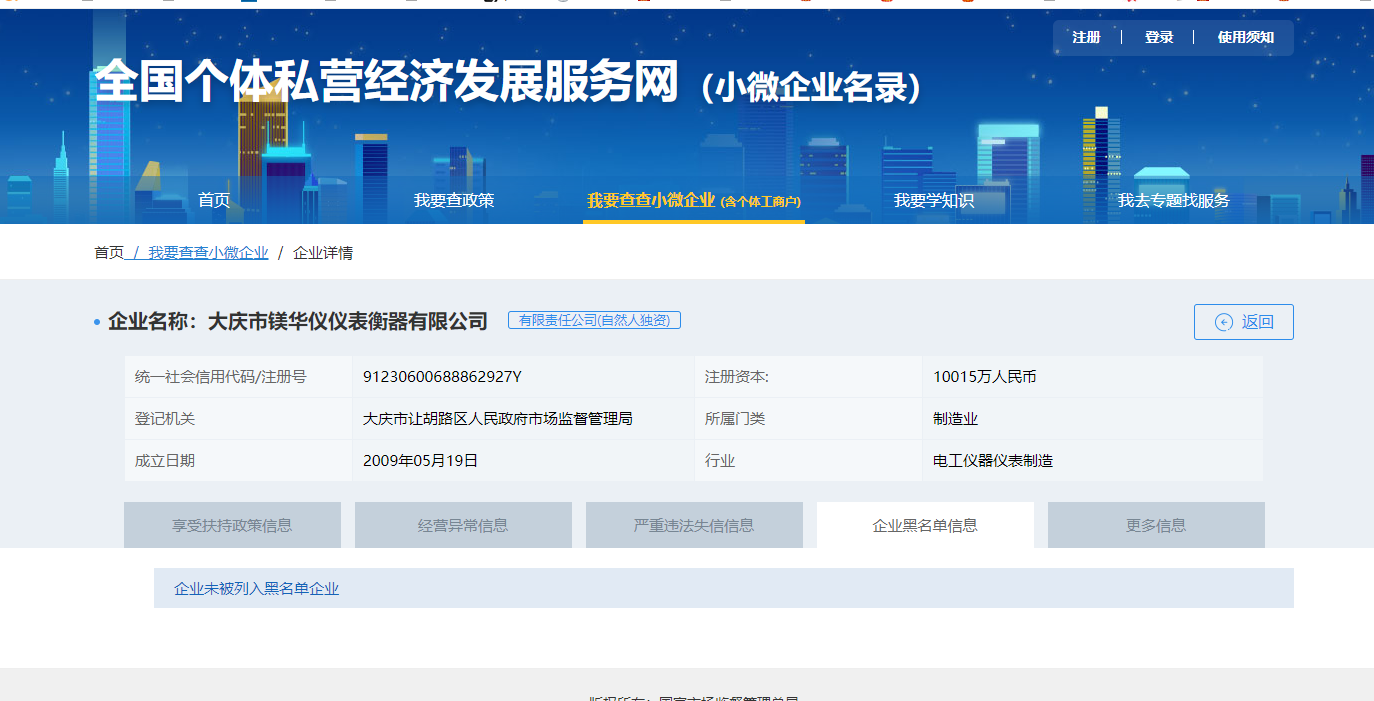Click the 我要查查小微企业 breadcrumb link
1374x701 pixels.
(208, 253)
